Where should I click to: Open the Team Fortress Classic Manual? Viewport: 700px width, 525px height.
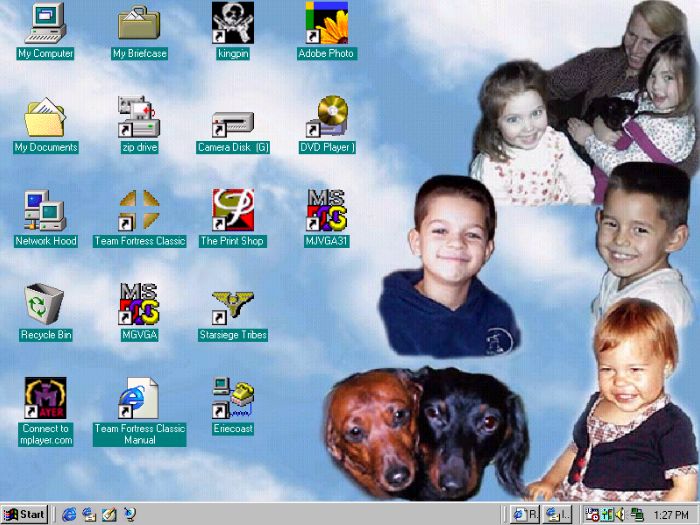click(x=139, y=398)
